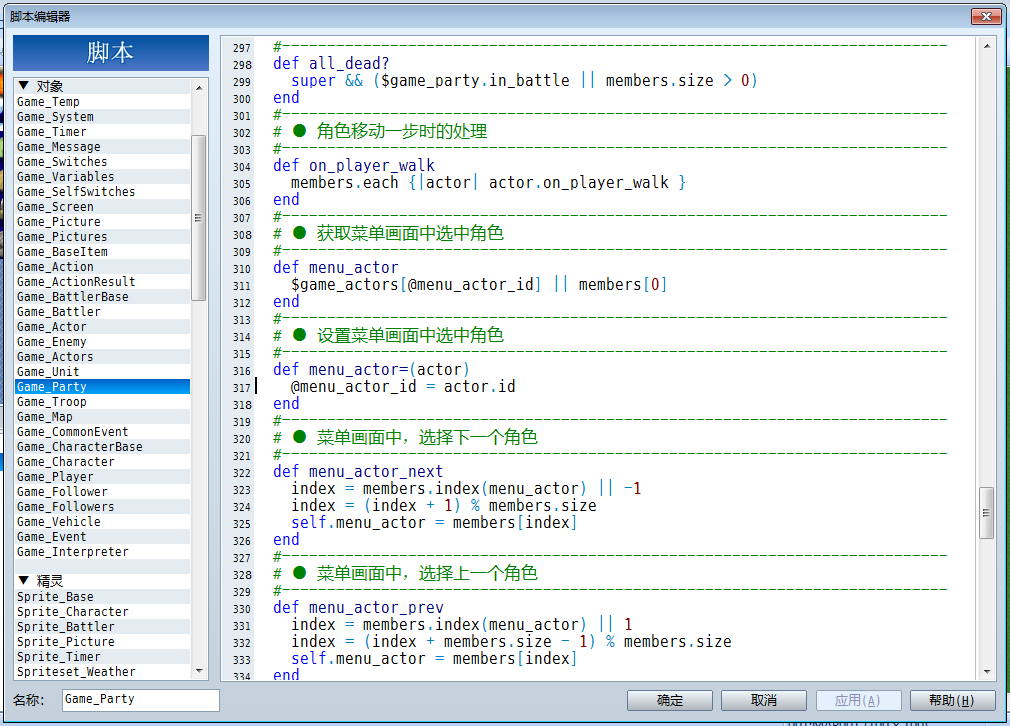The height and width of the screenshot is (726, 1010).
Task: Select highlighted Game_Party script
Action: point(102,387)
